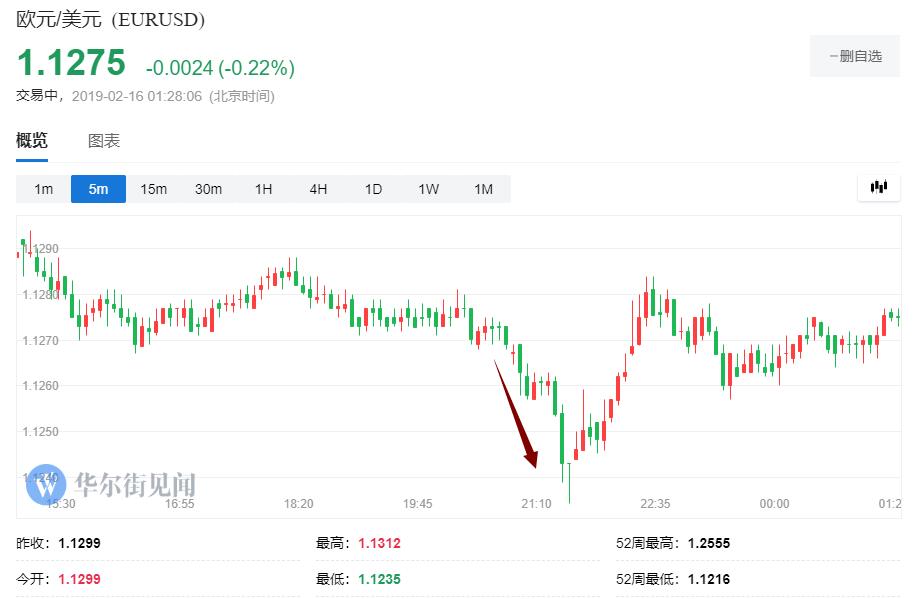Click the 21:10 time axis label
The image size is (921, 599).
[536, 504]
